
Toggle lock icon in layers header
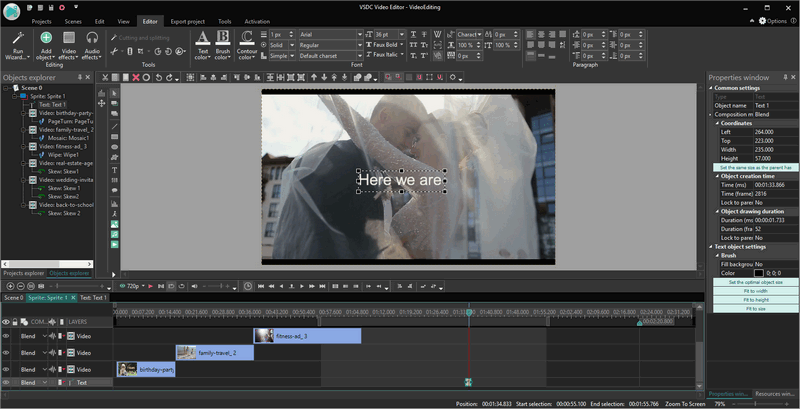click(15, 322)
